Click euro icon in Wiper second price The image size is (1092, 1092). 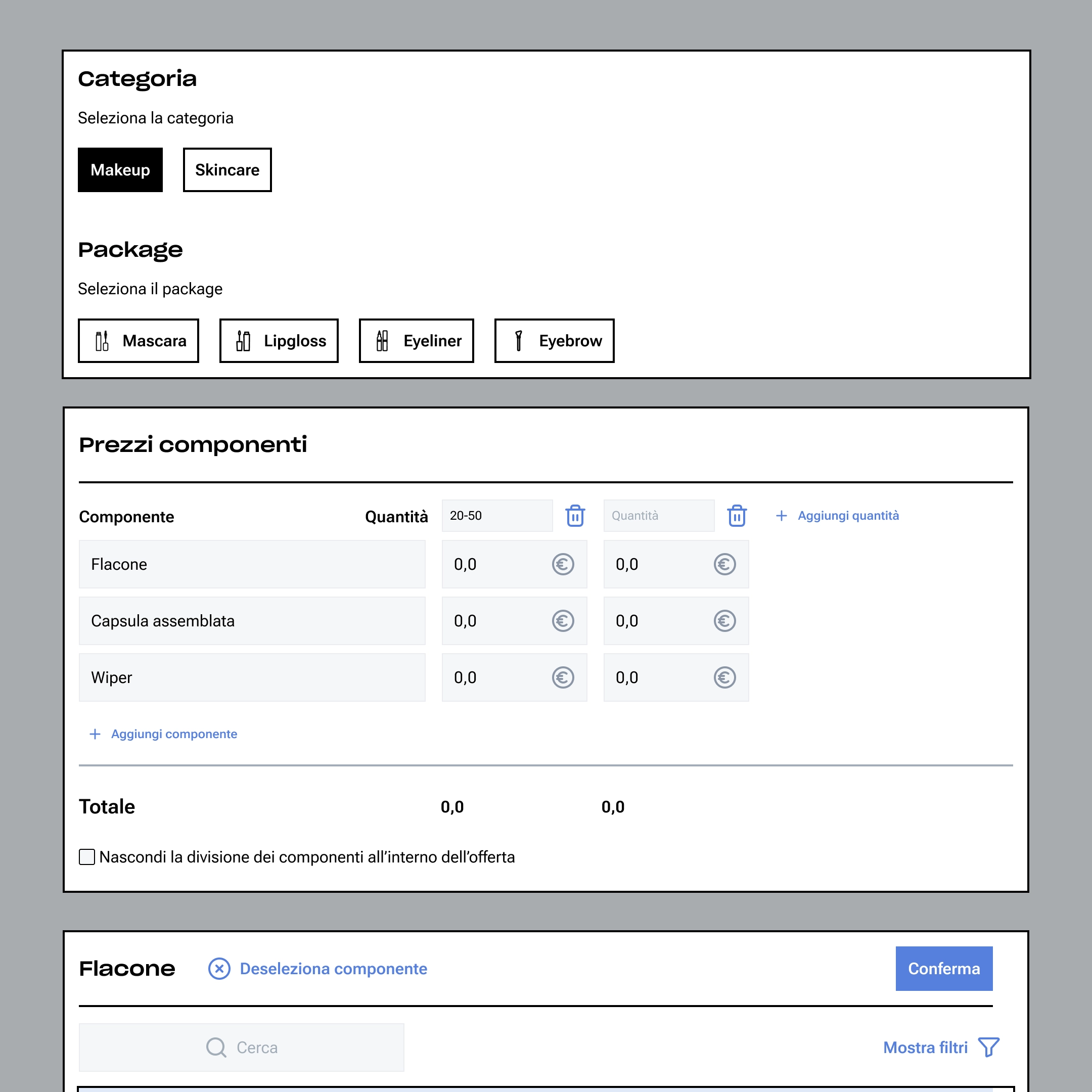pos(724,677)
